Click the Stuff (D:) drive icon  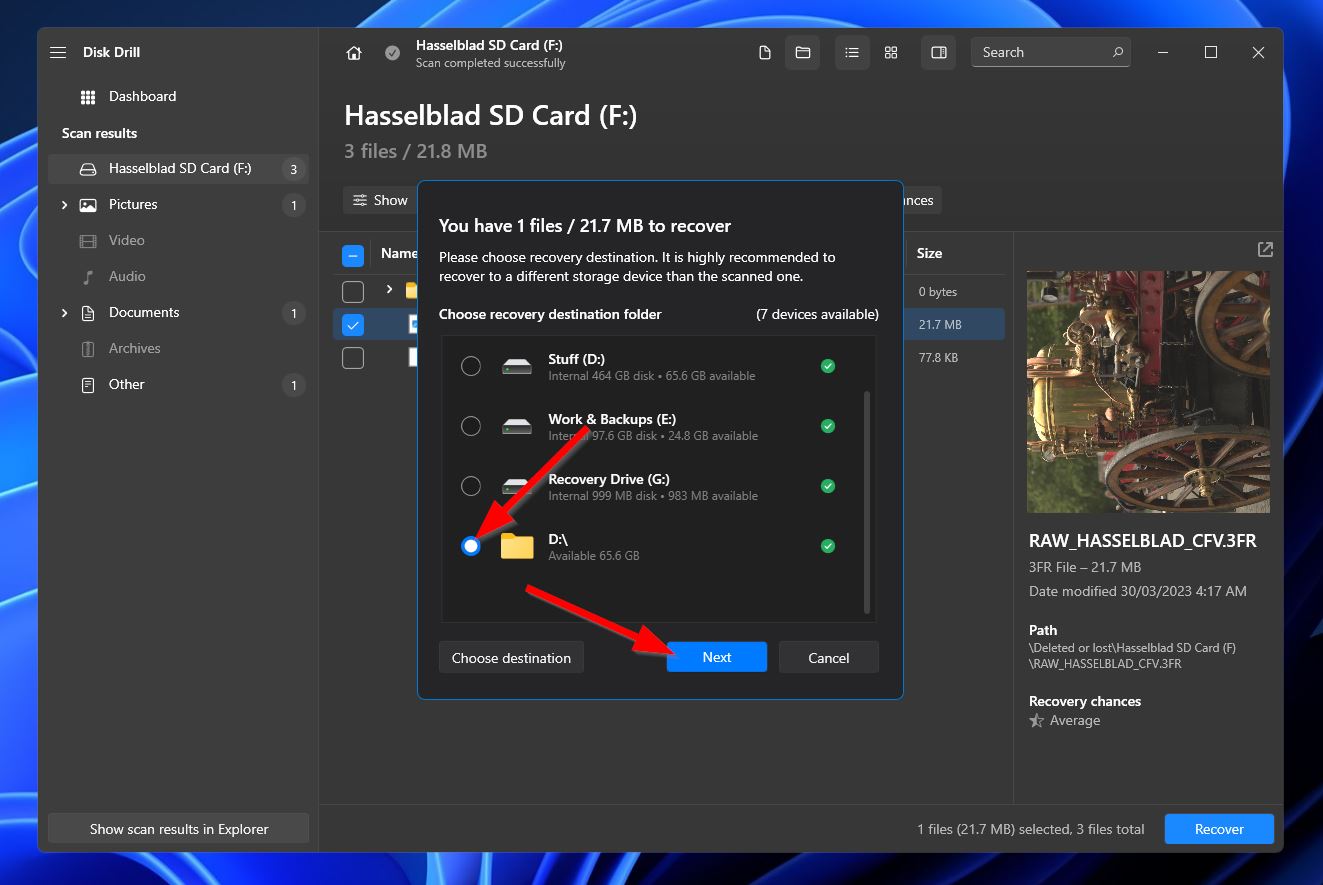pyautogui.click(x=517, y=367)
